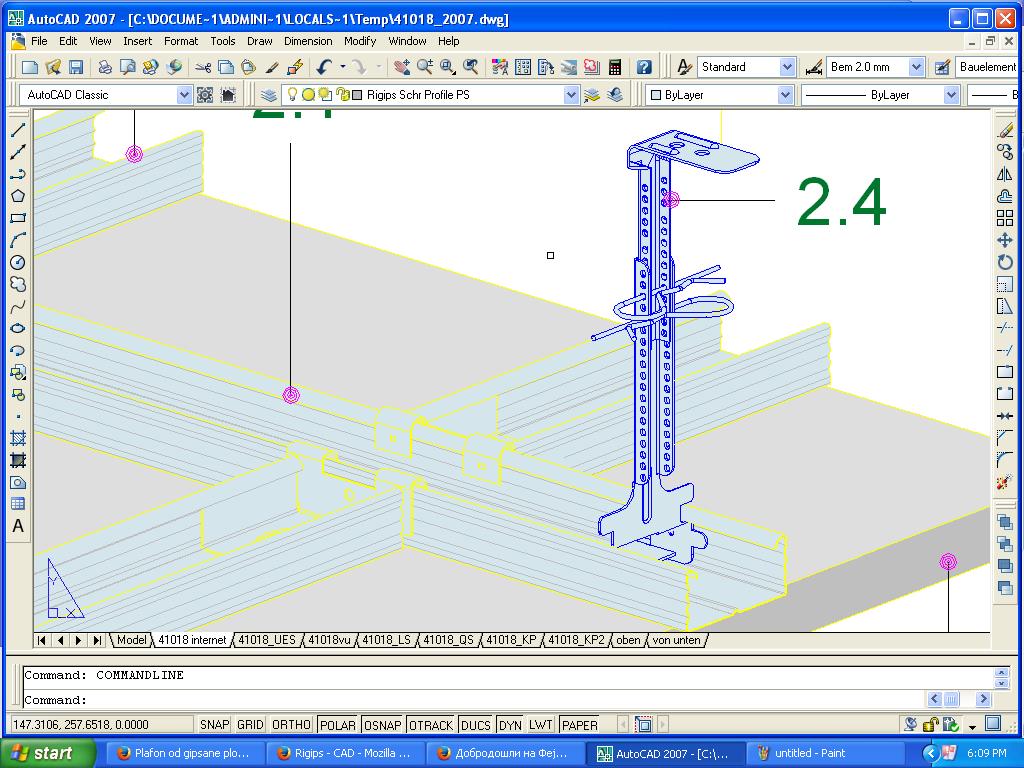The image size is (1024, 768).
Task: Open the Rigips Schr Profile PS layer dropdown
Action: (x=571, y=95)
